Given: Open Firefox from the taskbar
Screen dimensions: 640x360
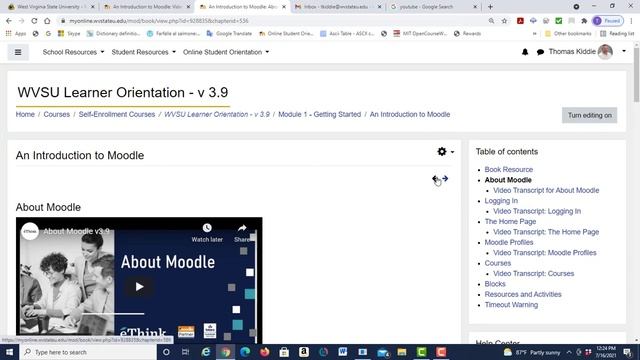Looking at the screenshot, I should [264, 352].
